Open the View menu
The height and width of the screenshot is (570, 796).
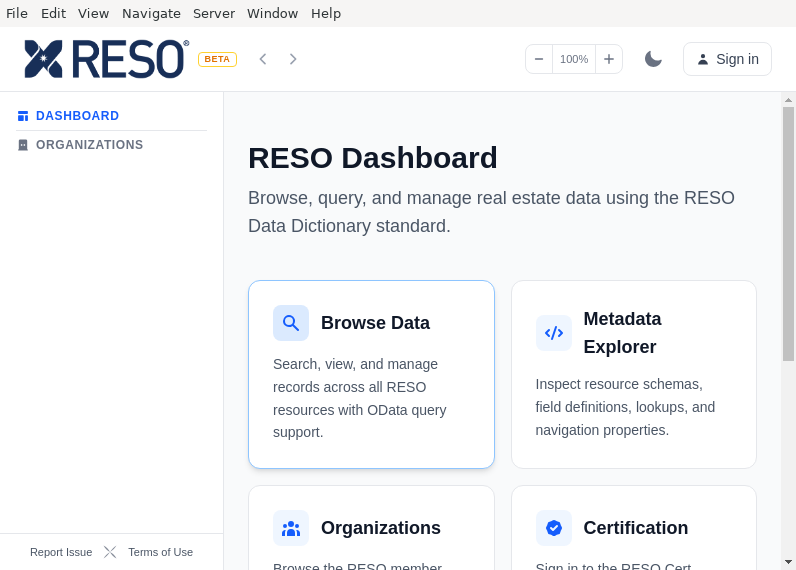(93, 13)
